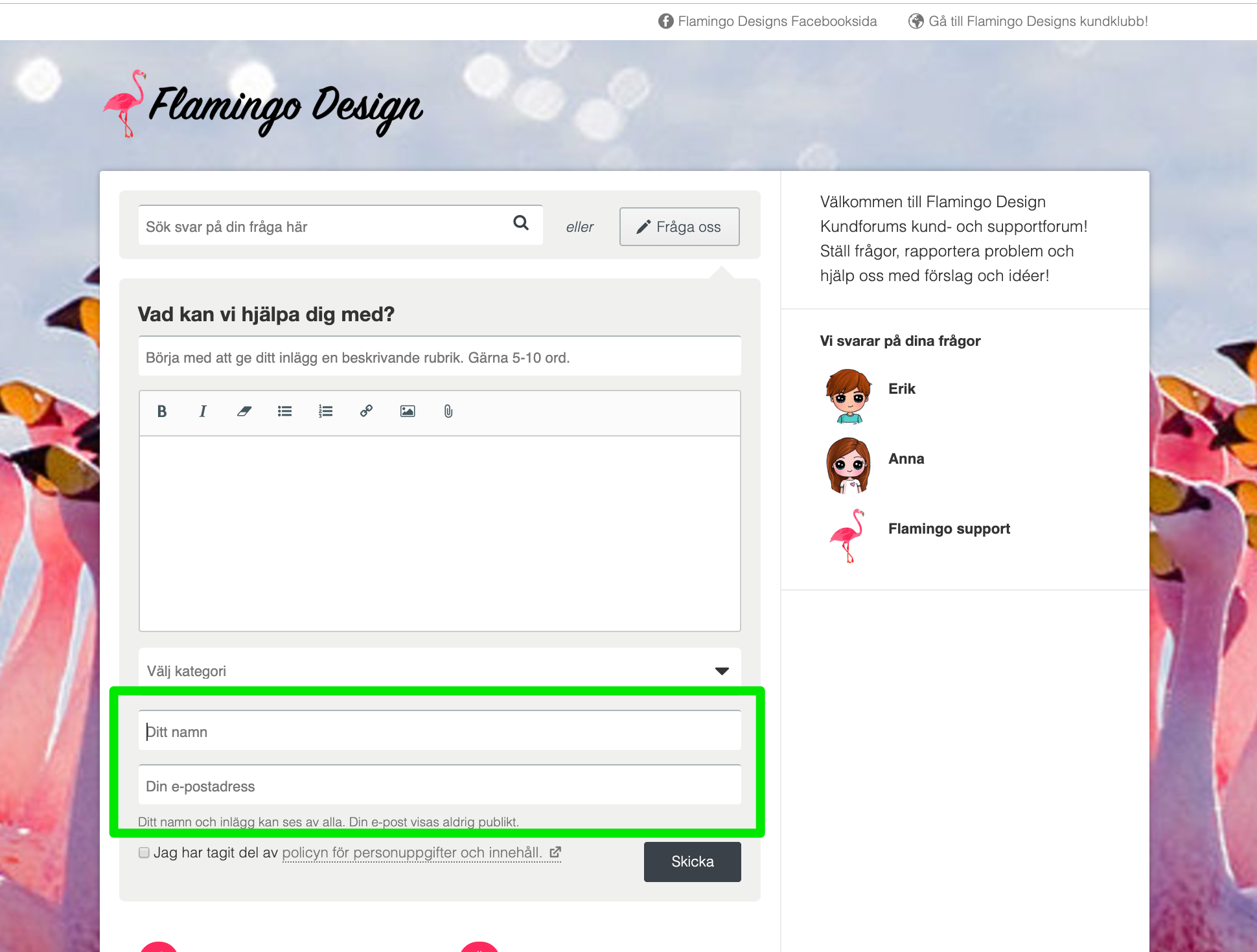Click the paperclip attachment icon
Screen dimensions: 1257x952
tap(448, 411)
